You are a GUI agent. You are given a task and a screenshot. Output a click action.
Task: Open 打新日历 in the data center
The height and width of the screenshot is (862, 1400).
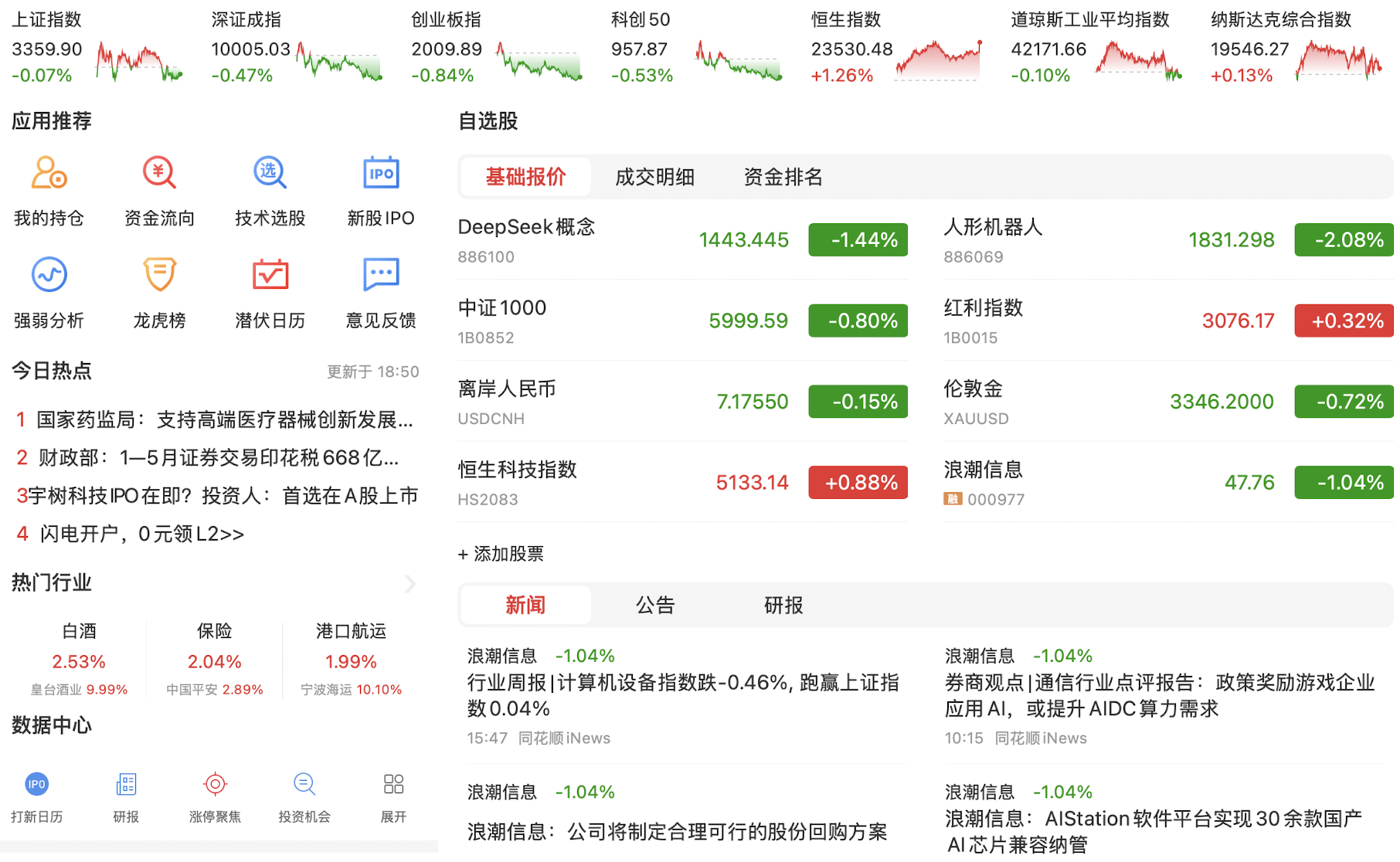[36, 785]
